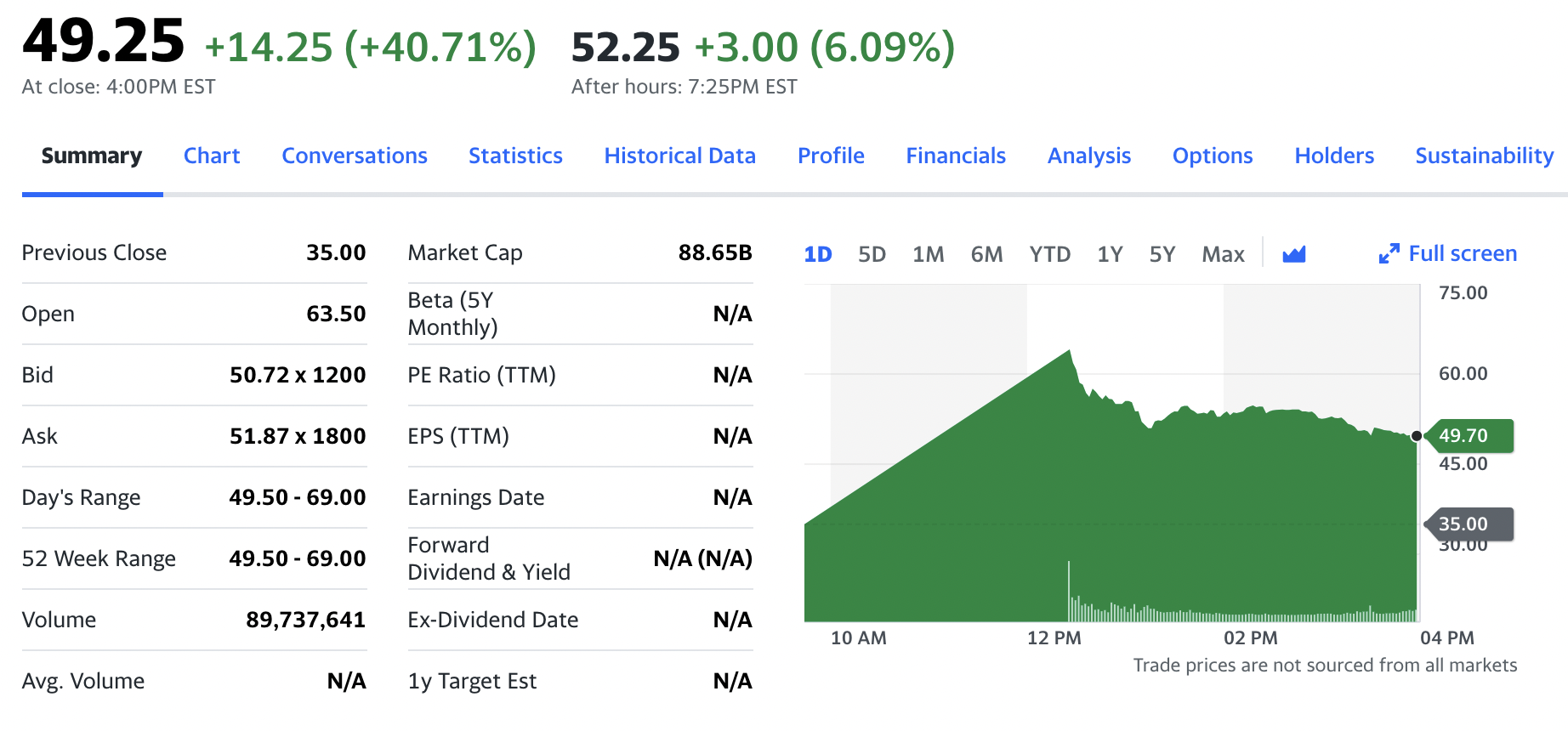This screenshot has width=1568, height=731.
Task: Click the Ex-Dividend Date label
Action: pos(493,620)
